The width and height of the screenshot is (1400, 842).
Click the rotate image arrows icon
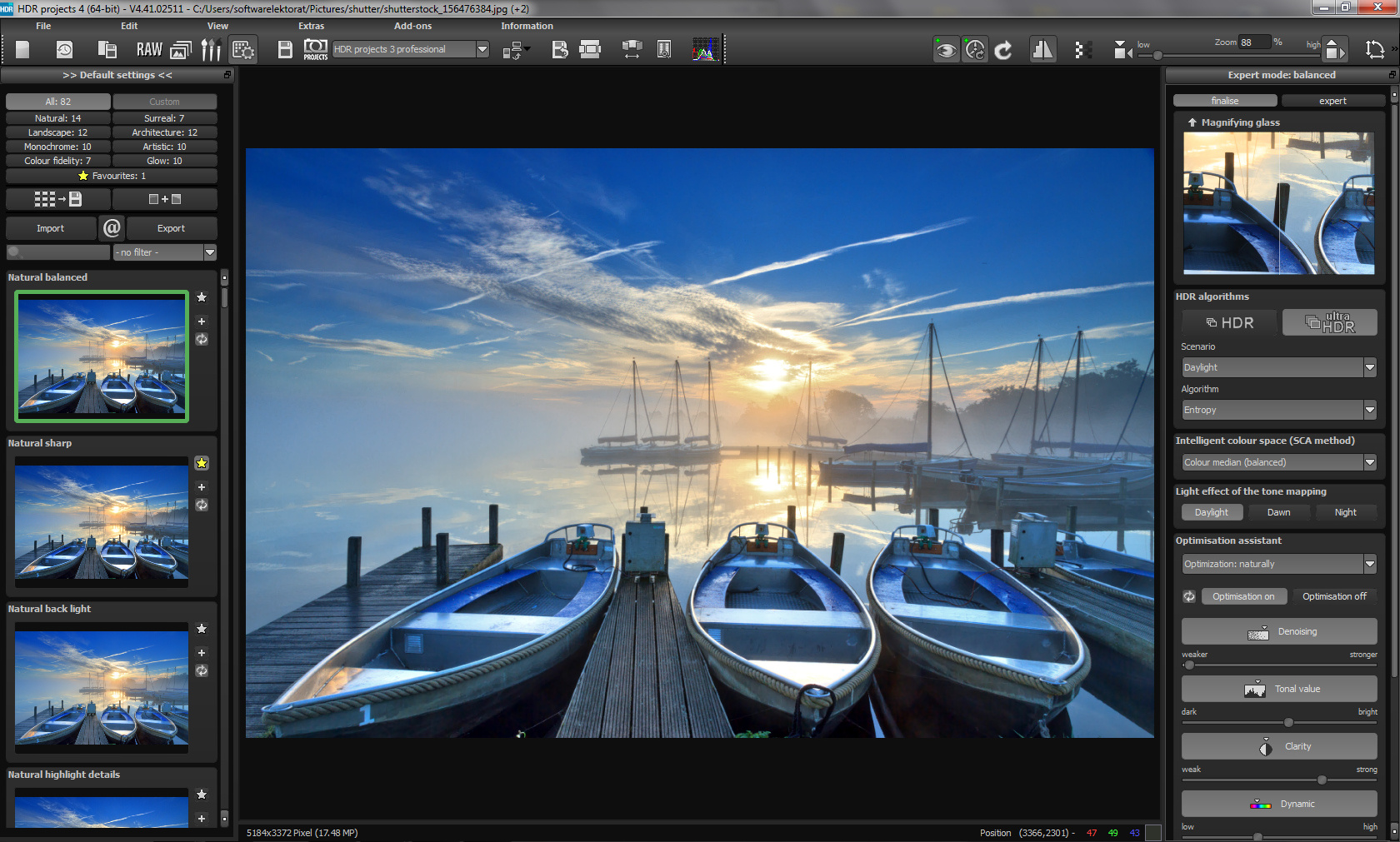pos(1375,50)
